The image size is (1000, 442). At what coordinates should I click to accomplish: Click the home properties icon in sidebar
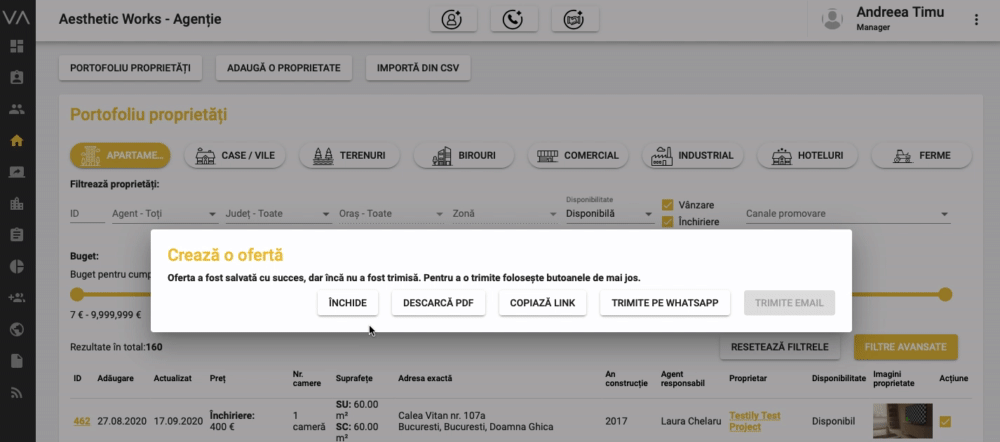pos(17,140)
